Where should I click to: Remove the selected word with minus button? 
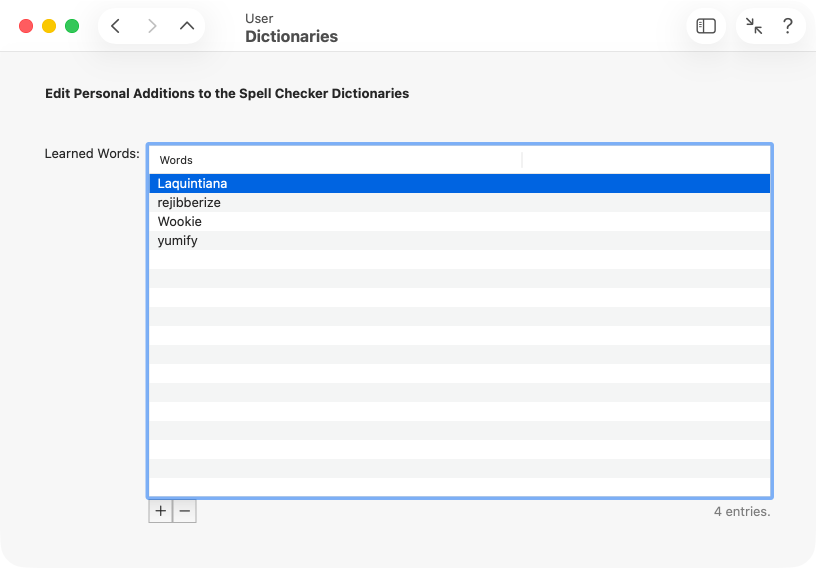[x=185, y=511]
